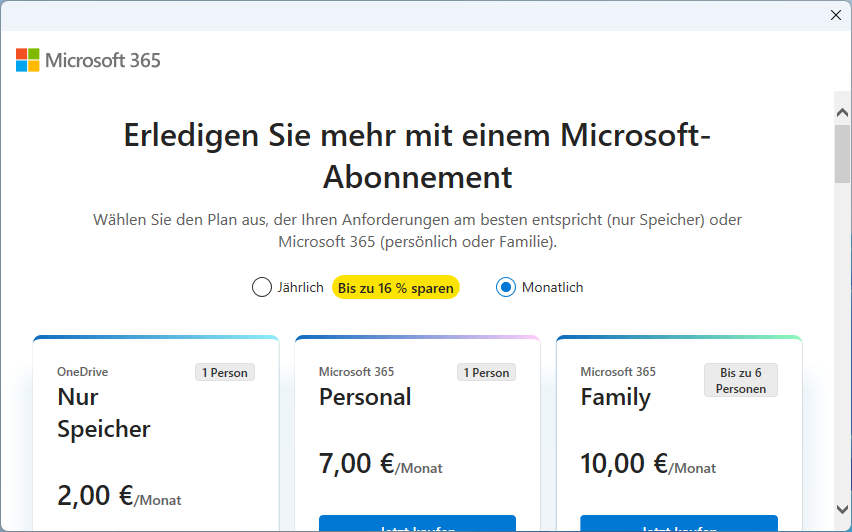
Task: Click the 2,00 €/Monat price
Action: 119,496
